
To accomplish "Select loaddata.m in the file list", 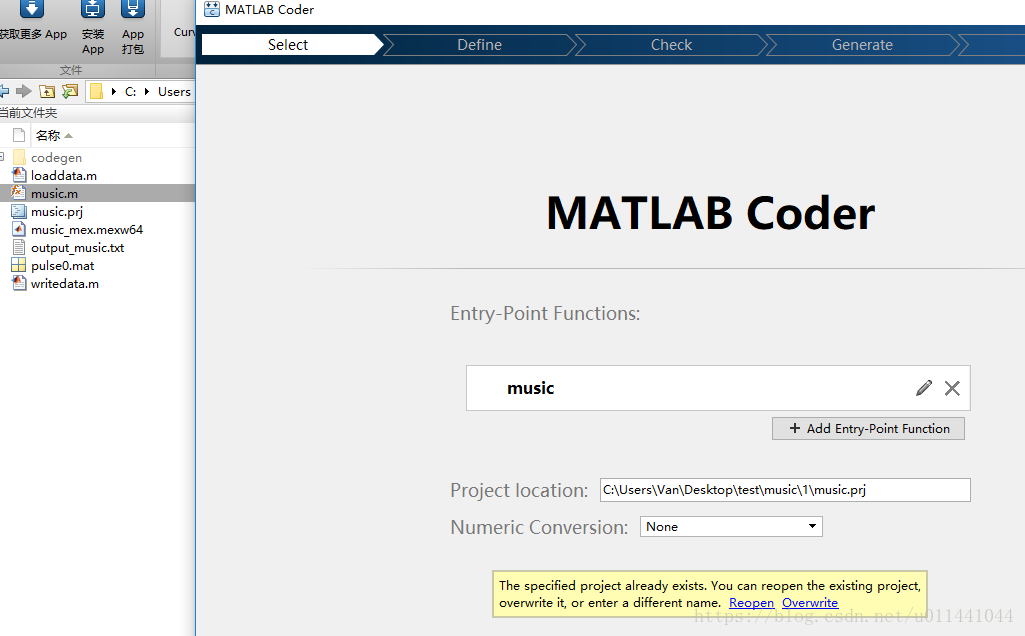I will [x=64, y=175].
